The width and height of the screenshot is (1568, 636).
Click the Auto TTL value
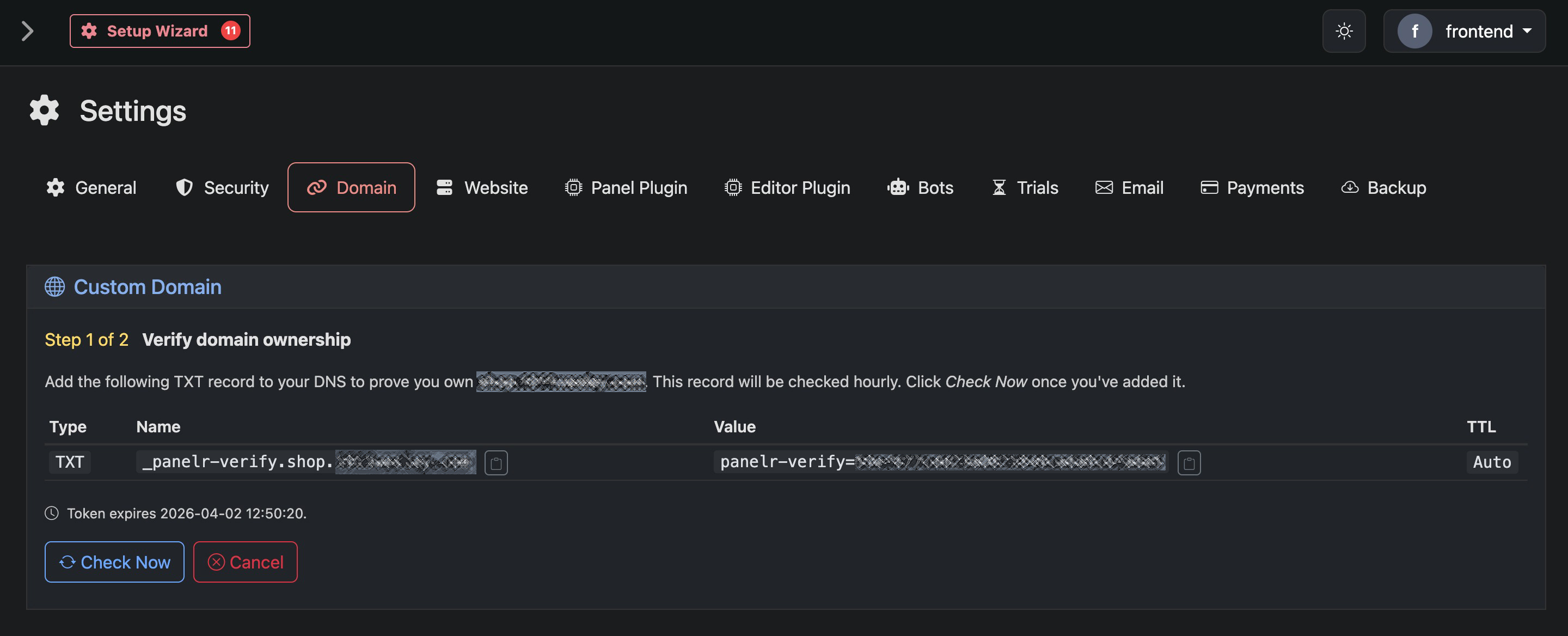pyautogui.click(x=1492, y=462)
